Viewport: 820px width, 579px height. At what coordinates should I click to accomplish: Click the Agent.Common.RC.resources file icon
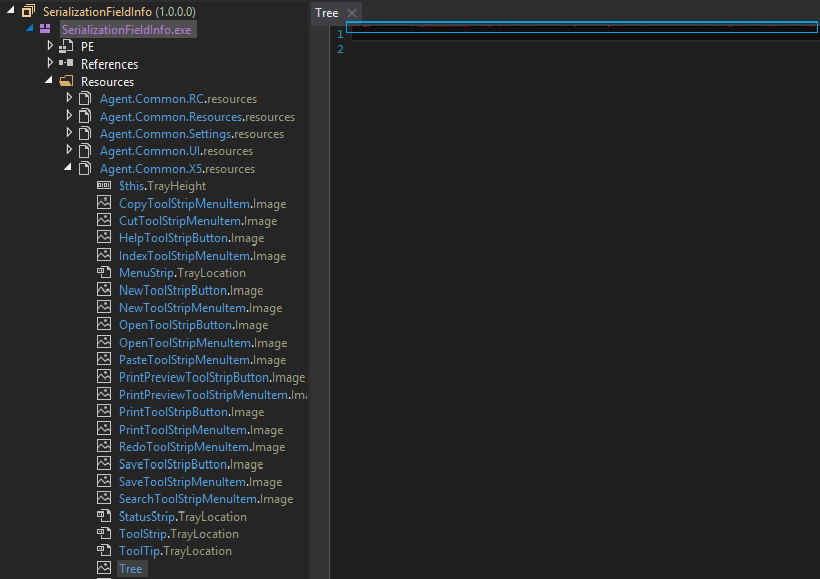point(85,99)
